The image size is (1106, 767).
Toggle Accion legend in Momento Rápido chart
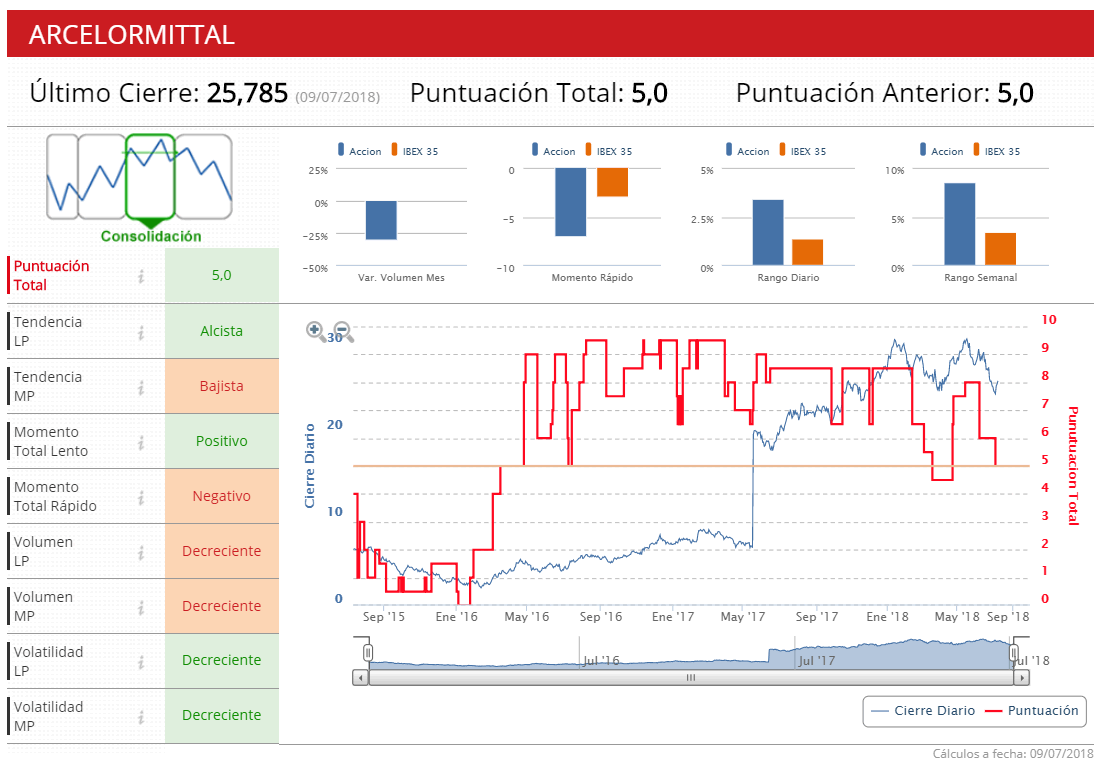point(554,150)
